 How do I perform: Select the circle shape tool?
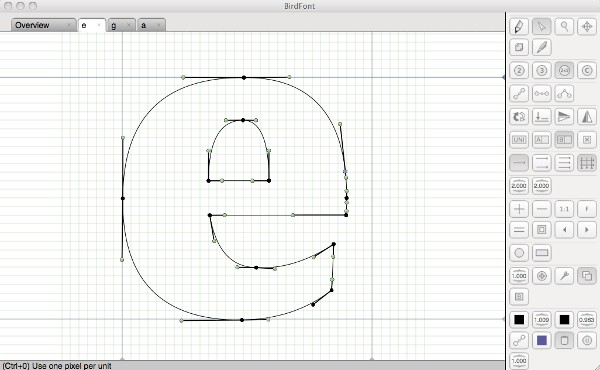point(519,253)
